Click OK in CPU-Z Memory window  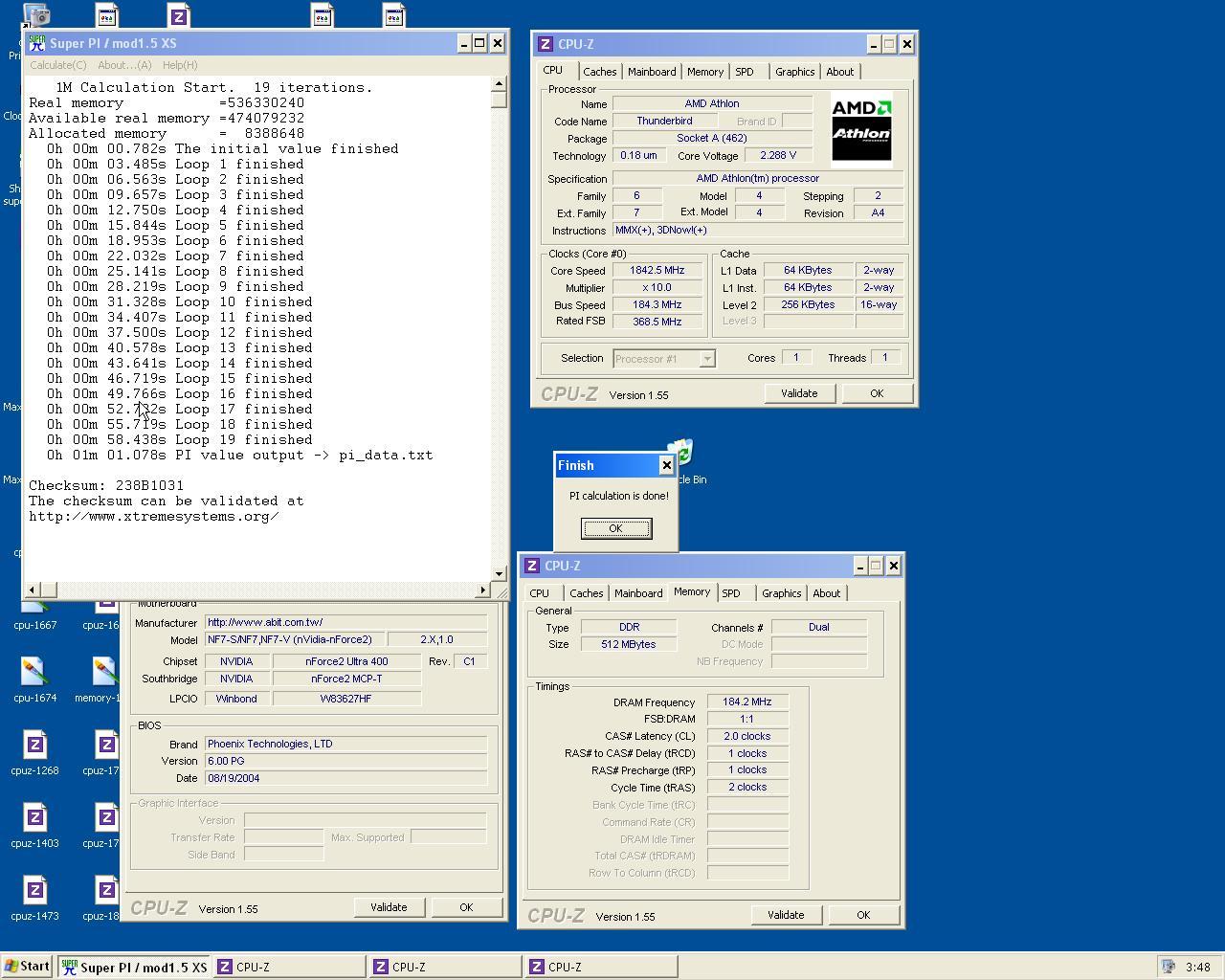click(x=863, y=915)
